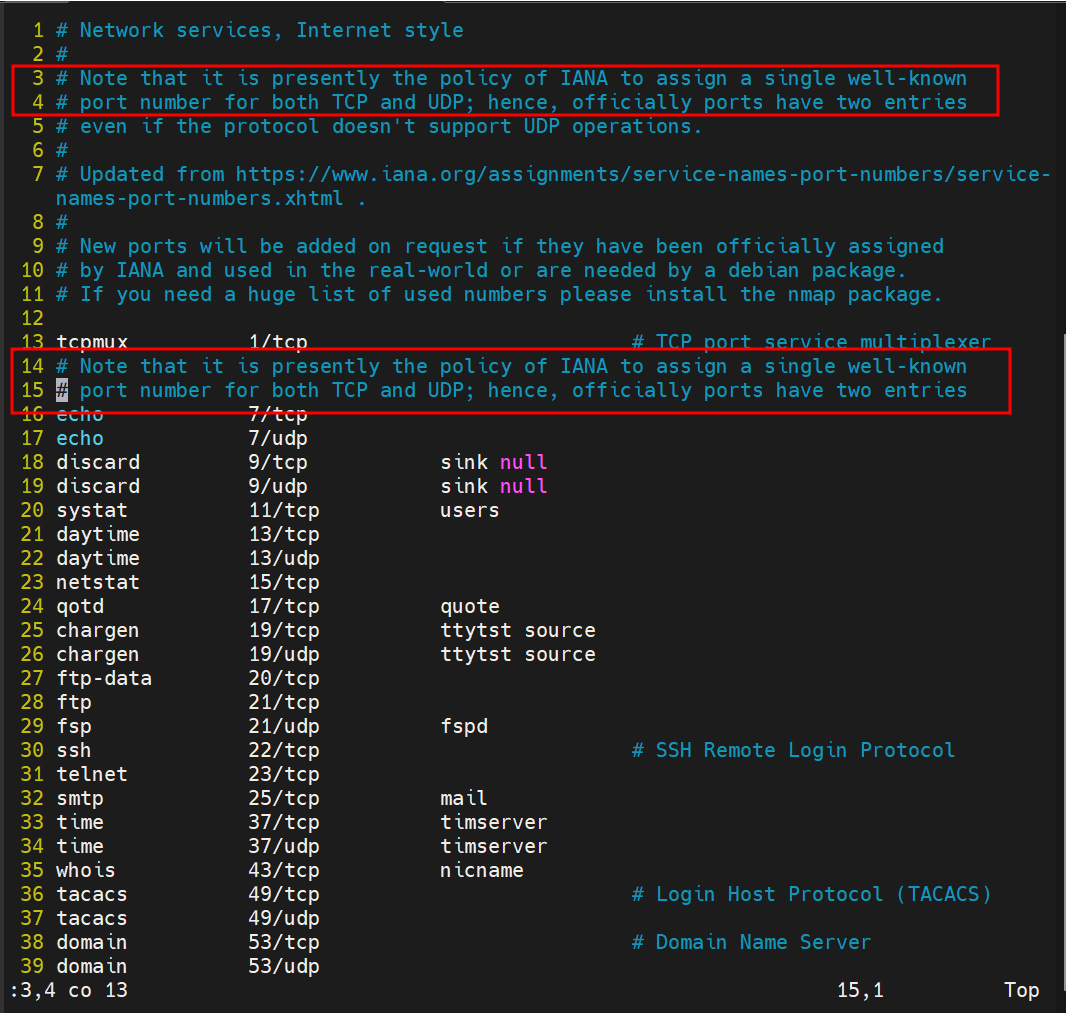Click the IANA service-names URL on line 7
1066x1013 pixels.
[640, 174]
